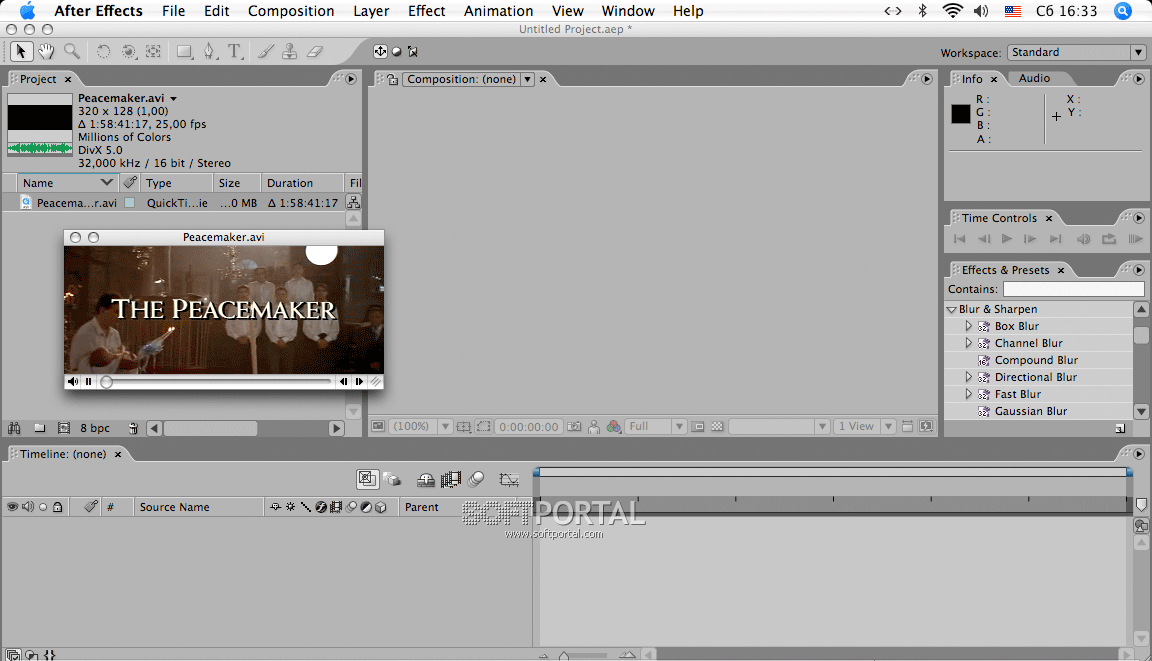Expand the Directional Blur presets
Viewport: 1152px width, 661px height.
(x=968, y=377)
